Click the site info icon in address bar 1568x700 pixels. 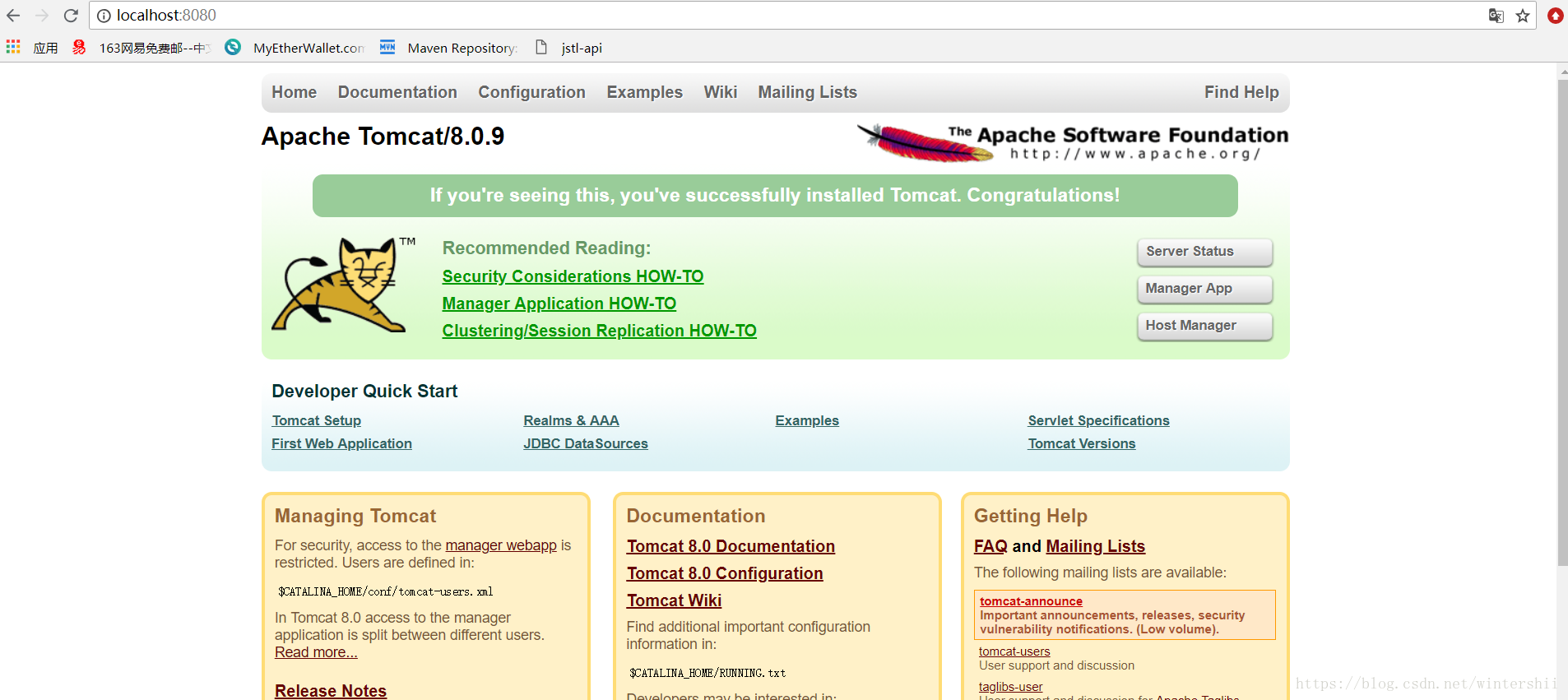coord(104,16)
